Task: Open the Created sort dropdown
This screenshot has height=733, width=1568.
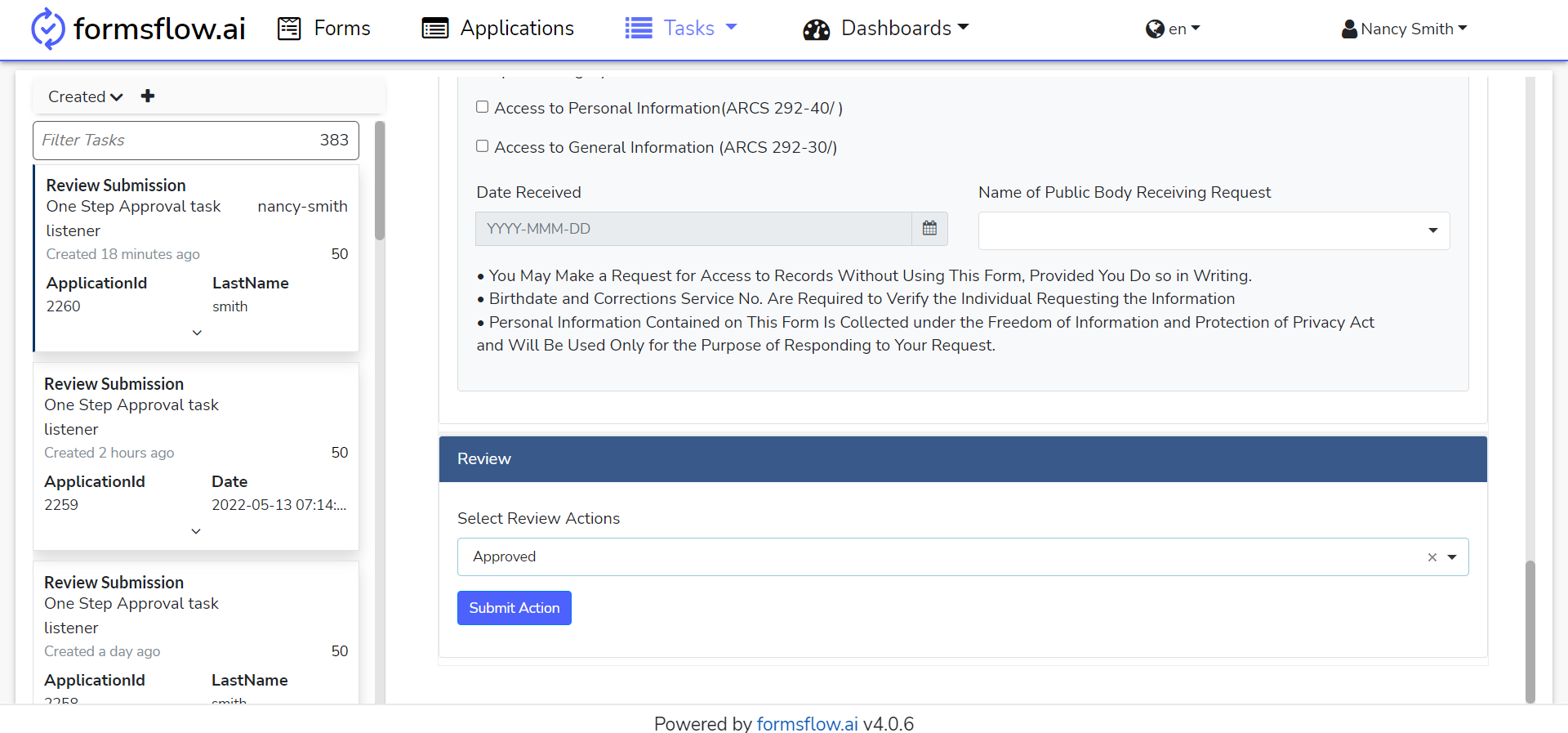Action: pos(85,96)
